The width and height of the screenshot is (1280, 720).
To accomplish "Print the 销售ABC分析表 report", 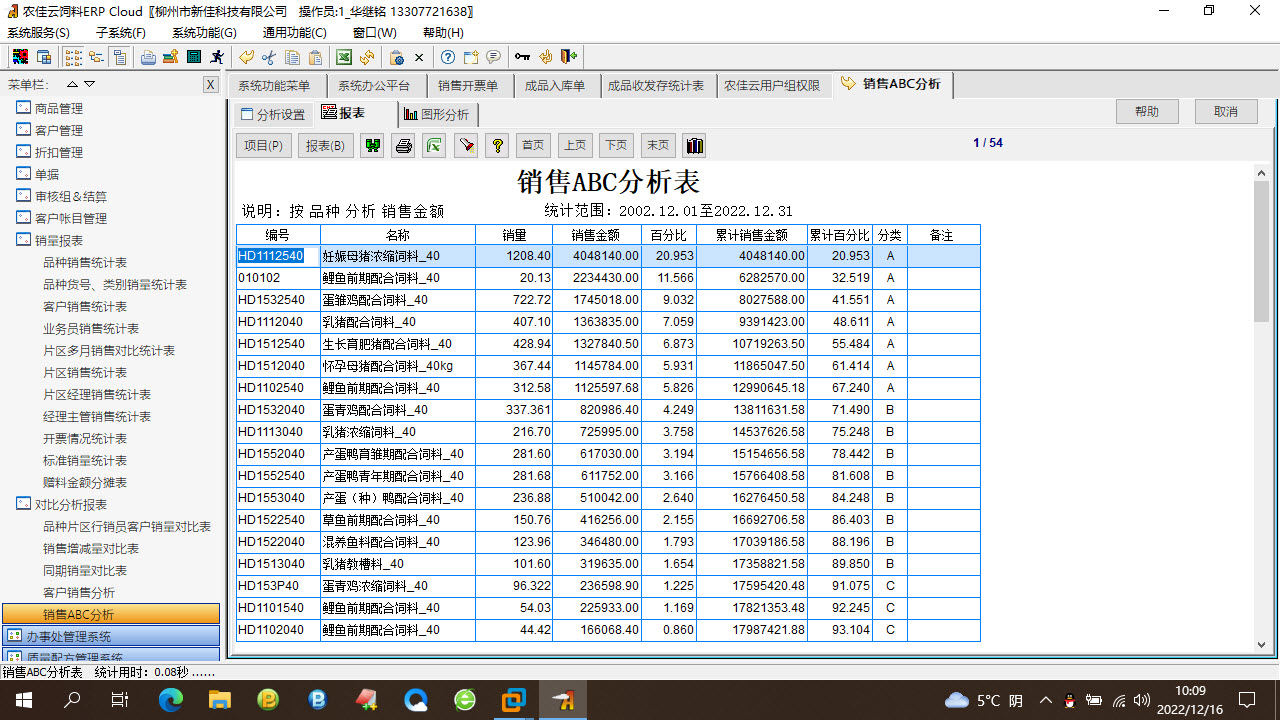I will tap(403, 145).
